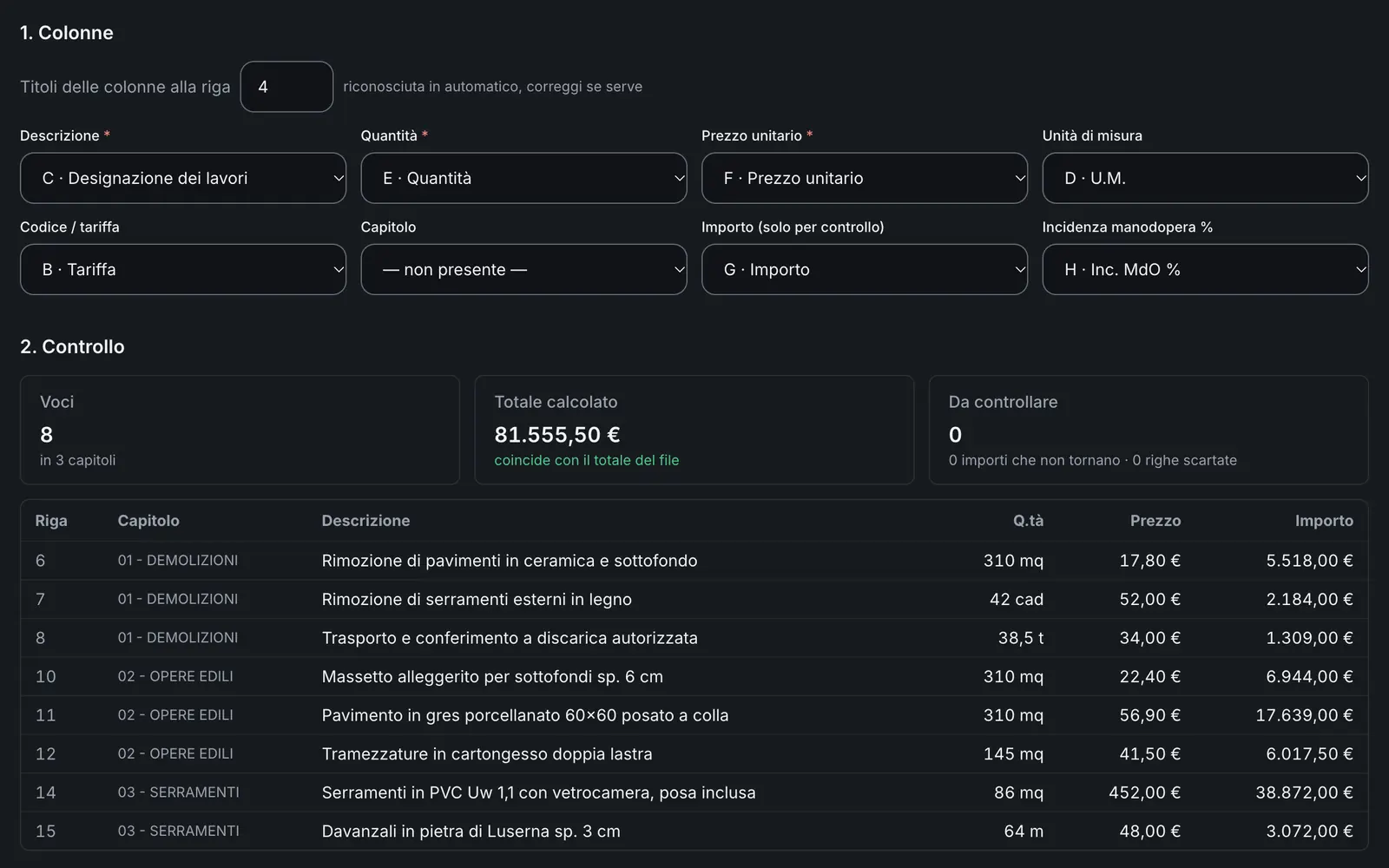1389x868 pixels.
Task: Open the Capitolo 'non presente' dropdown
Action: coord(523,269)
